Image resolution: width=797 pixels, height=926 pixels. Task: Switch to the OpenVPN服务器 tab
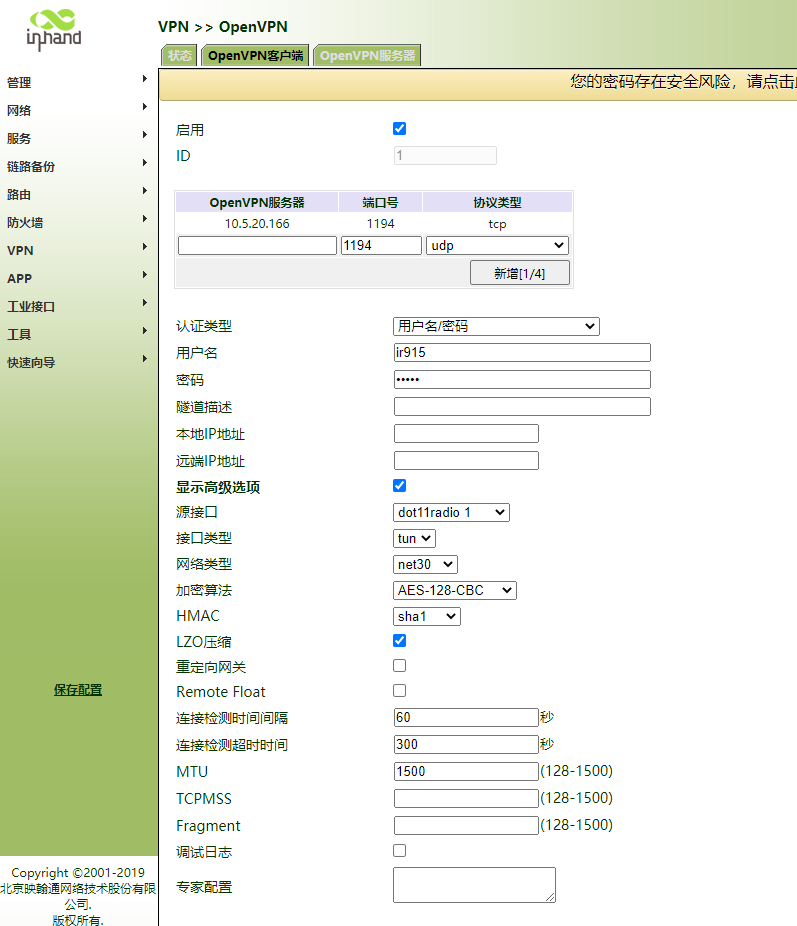coord(367,56)
